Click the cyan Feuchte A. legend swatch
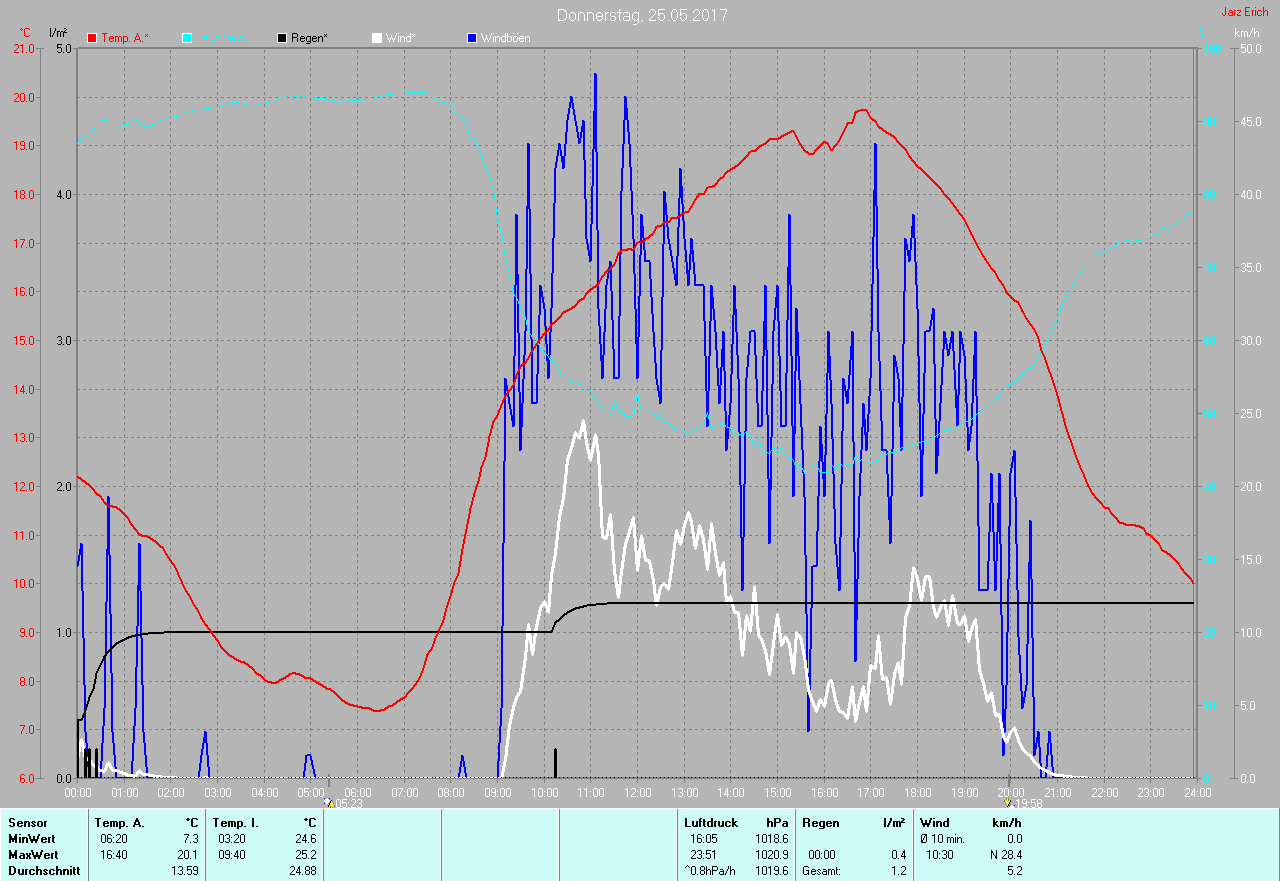The width and height of the screenshot is (1280, 881). [x=187, y=38]
